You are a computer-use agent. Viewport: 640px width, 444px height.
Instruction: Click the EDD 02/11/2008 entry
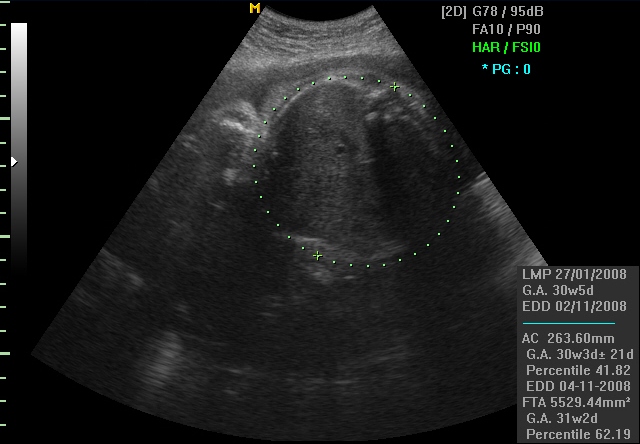click(574, 306)
